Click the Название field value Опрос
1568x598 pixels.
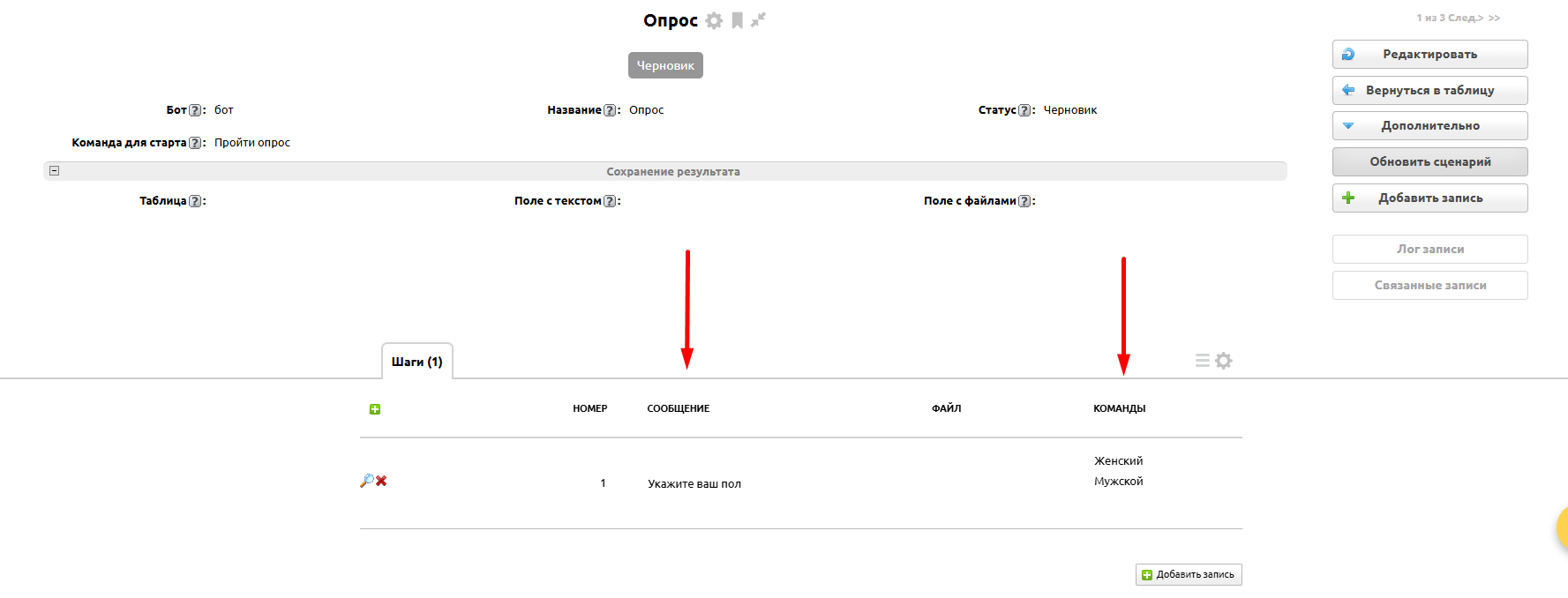point(647,110)
